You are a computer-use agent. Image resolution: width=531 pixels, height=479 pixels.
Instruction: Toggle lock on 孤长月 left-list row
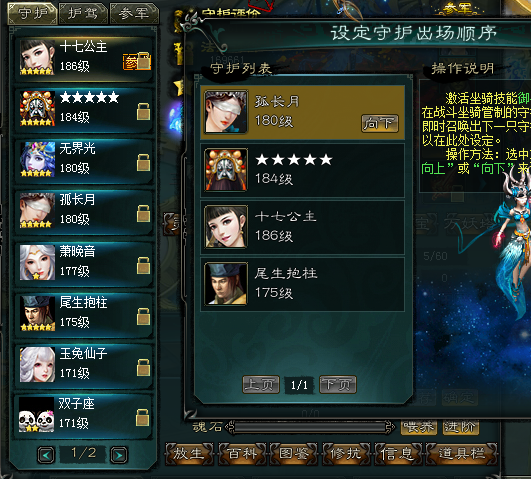(x=143, y=213)
